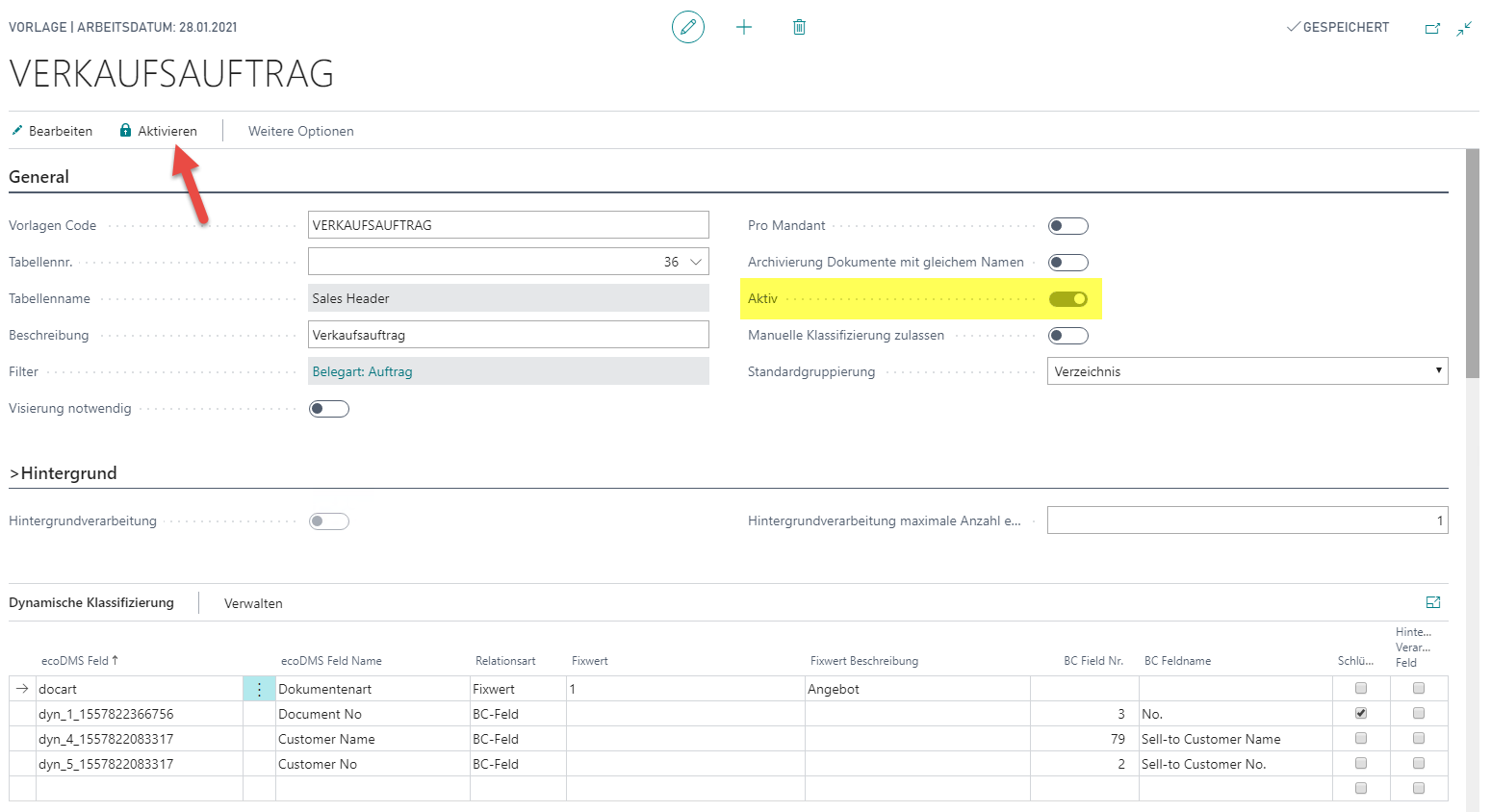
Task: Click the Customer Name cell in ecoDMS Feld Name
Action: (x=373, y=739)
